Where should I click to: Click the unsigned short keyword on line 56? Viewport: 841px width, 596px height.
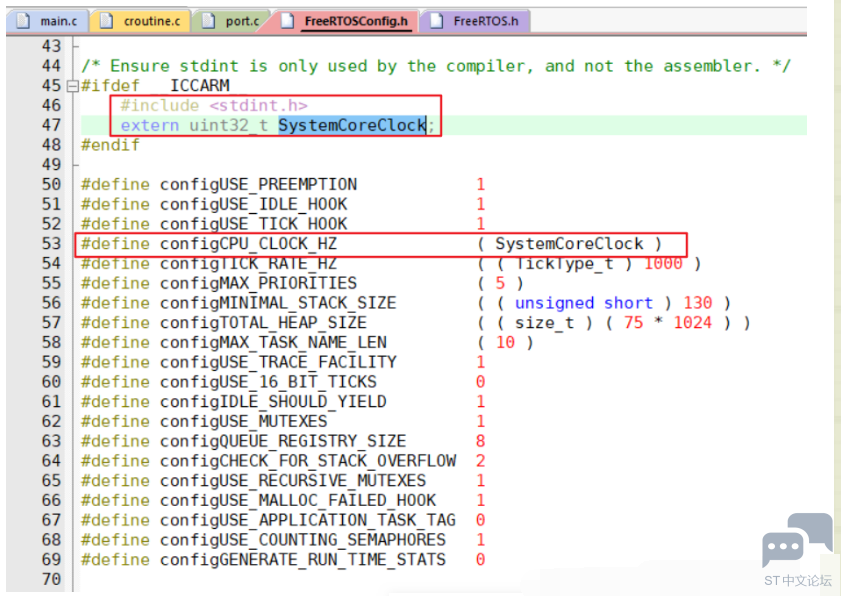click(584, 303)
